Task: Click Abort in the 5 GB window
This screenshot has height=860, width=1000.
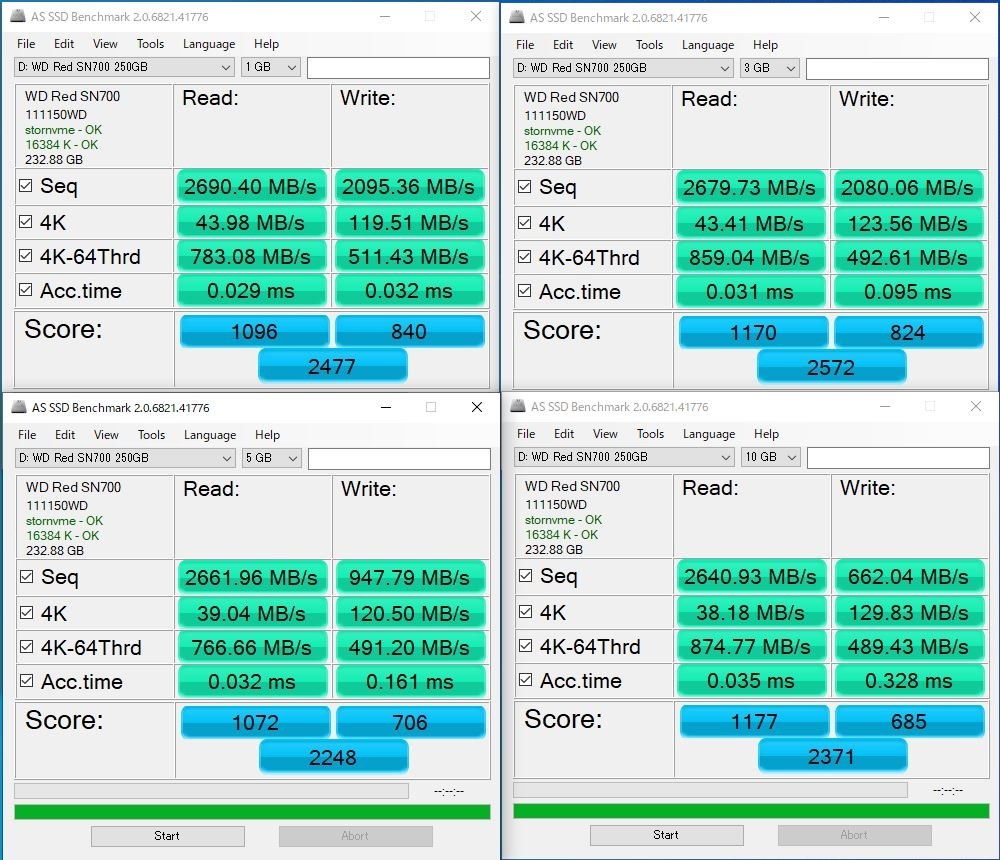Action: click(356, 836)
